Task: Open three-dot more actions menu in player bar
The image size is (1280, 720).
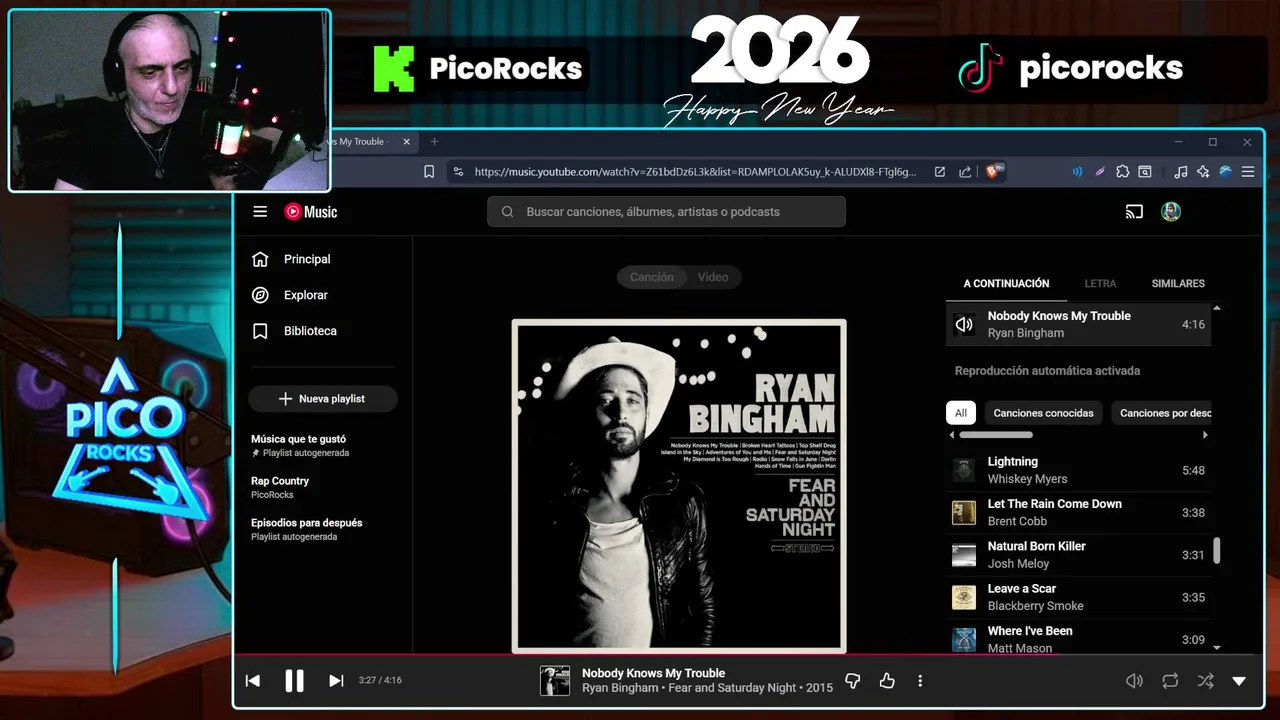Action: click(920, 681)
